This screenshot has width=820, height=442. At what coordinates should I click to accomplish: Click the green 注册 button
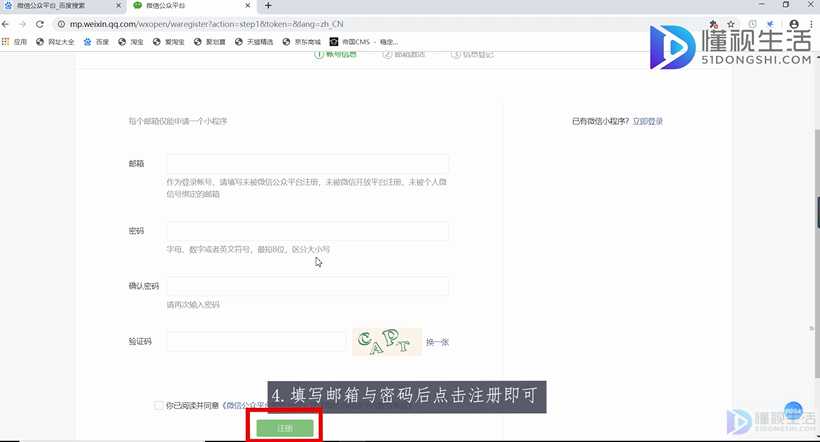coord(285,428)
